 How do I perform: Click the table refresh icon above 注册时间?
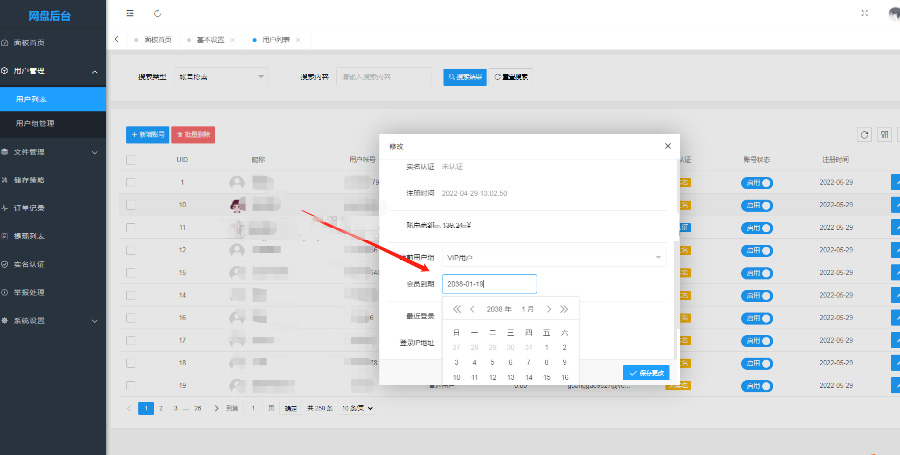[864, 135]
